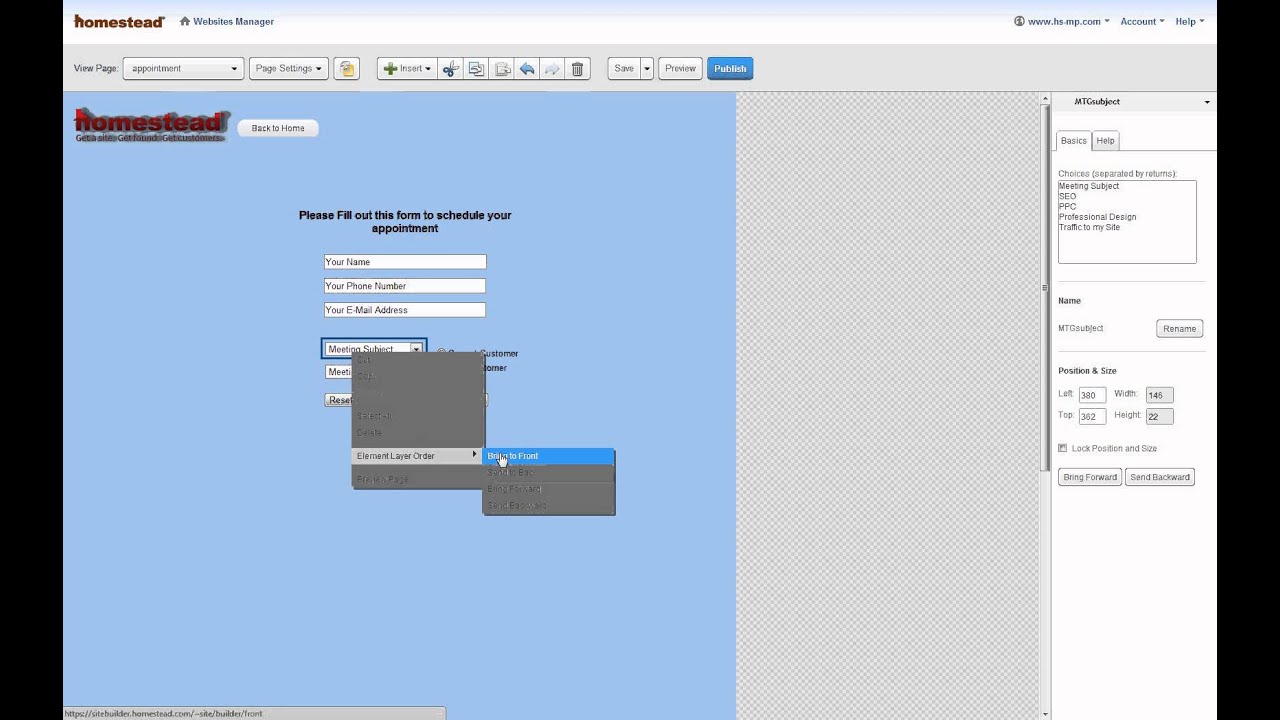Select Element Layer Order in context menu
Image resolution: width=1280 pixels, height=720 pixels.
tap(418, 456)
